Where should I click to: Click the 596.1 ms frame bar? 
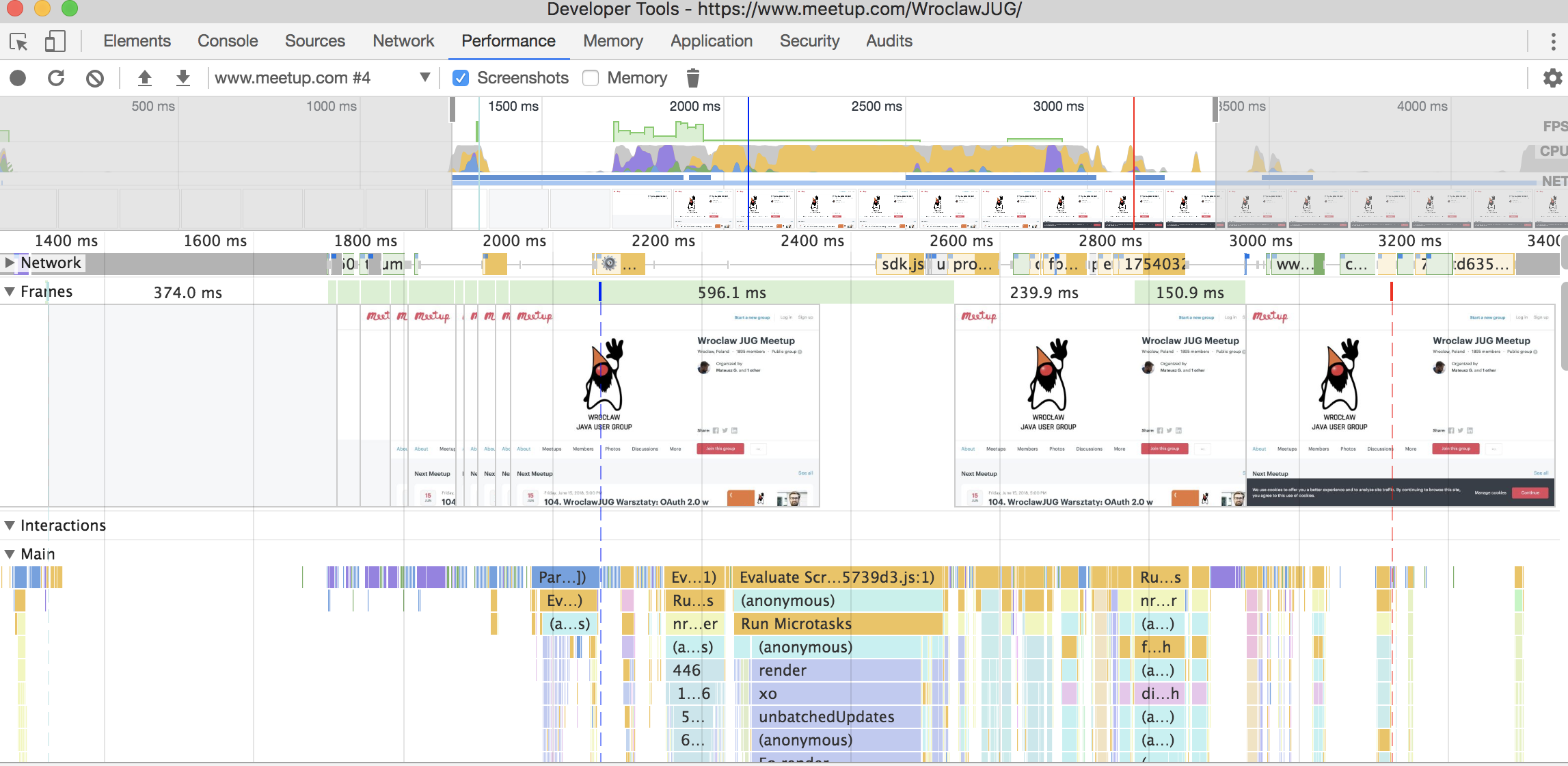[731, 293]
